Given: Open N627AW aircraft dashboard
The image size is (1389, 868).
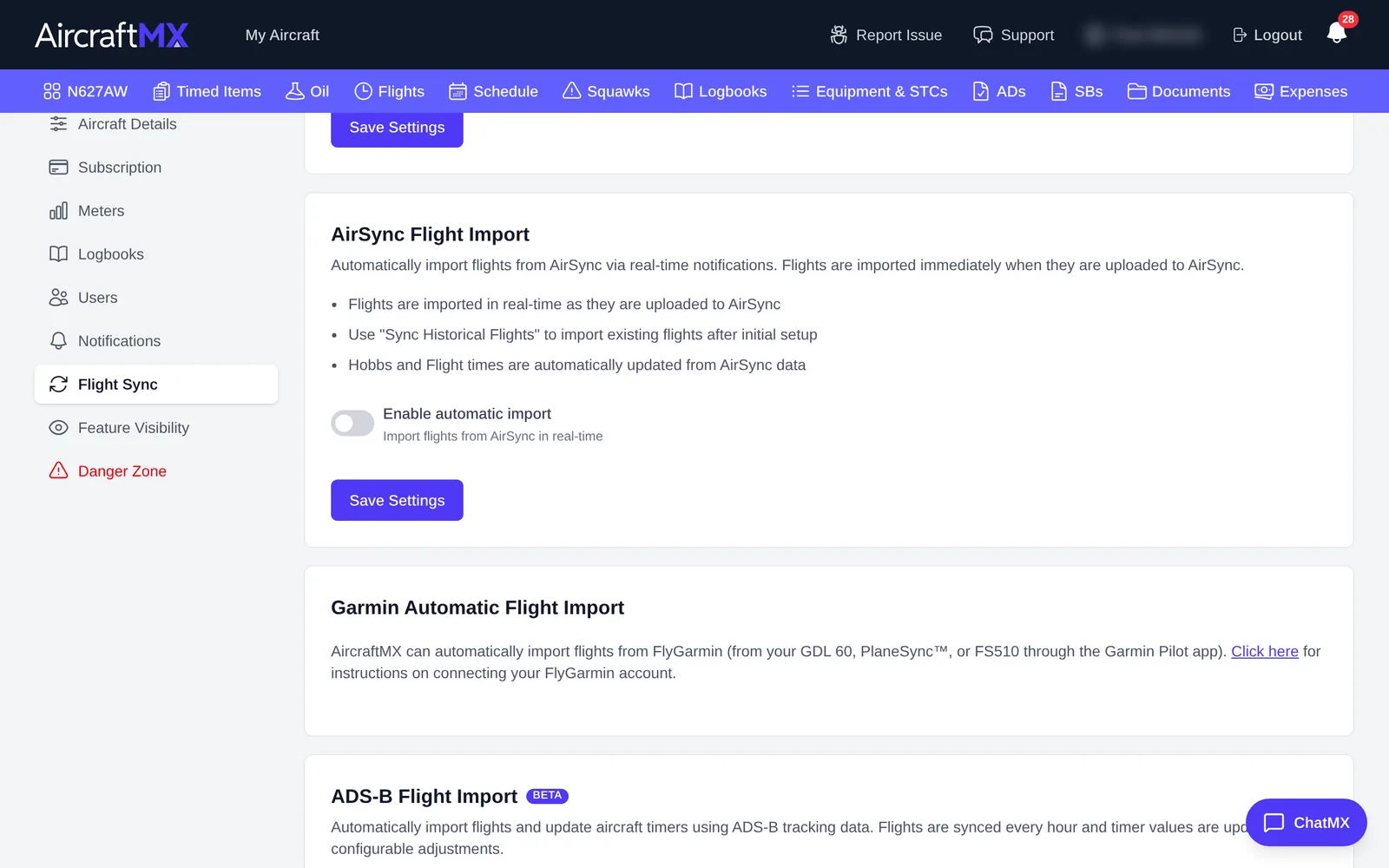Looking at the screenshot, I should (85, 91).
